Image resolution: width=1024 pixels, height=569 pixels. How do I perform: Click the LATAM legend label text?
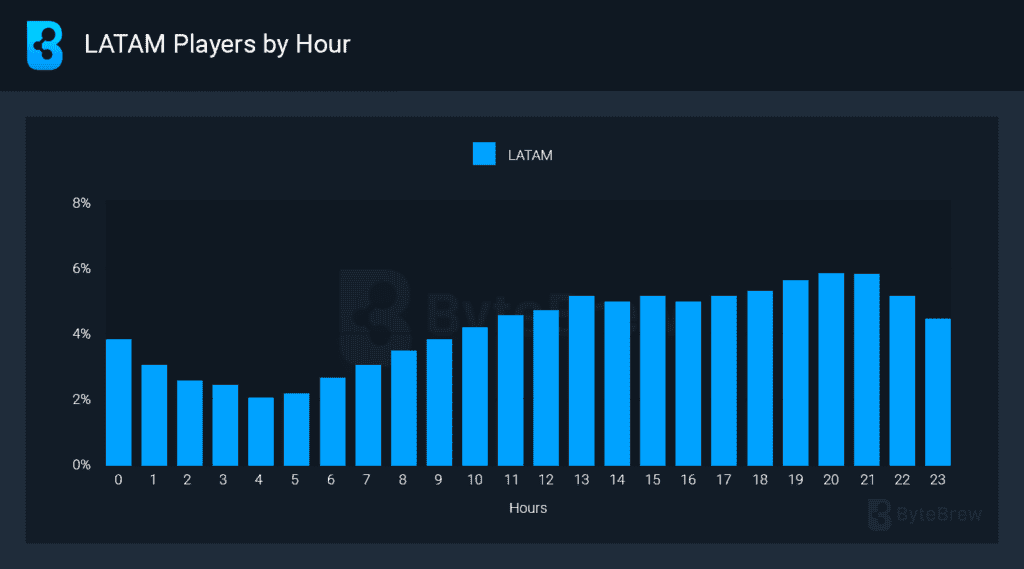tap(530, 155)
